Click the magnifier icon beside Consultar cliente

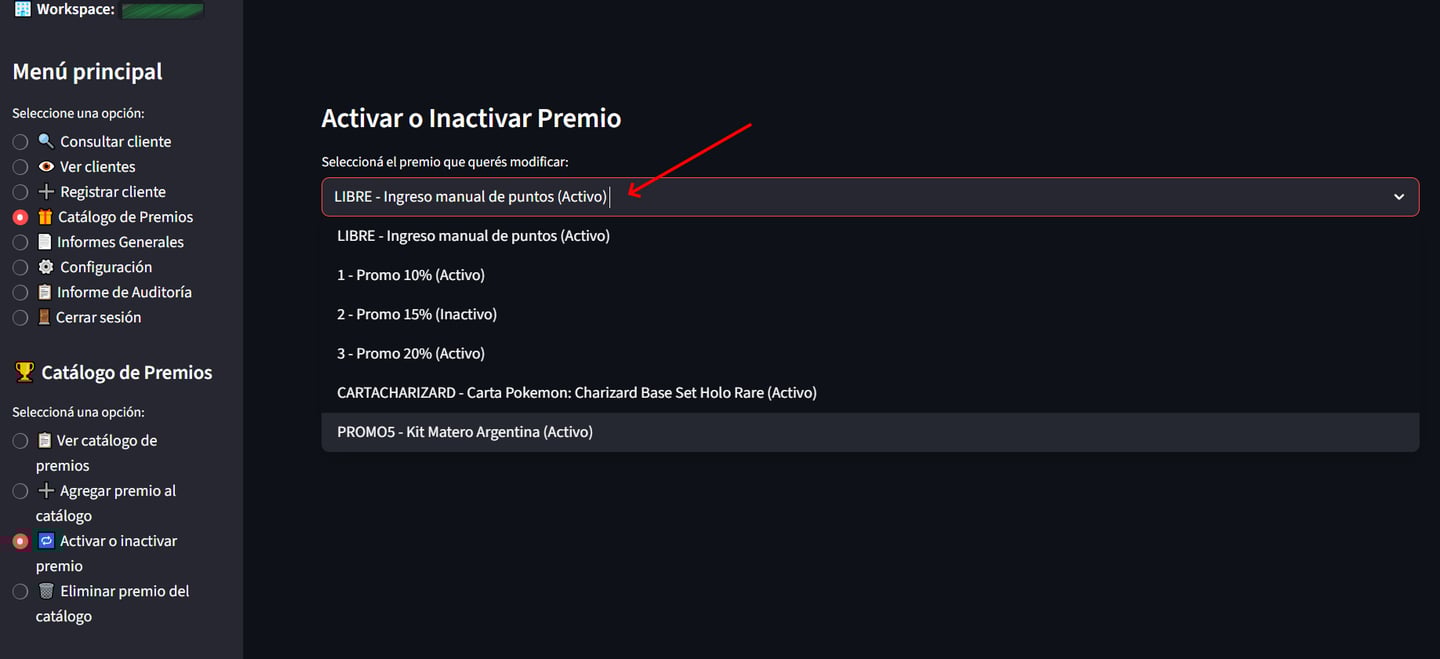click(45, 141)
